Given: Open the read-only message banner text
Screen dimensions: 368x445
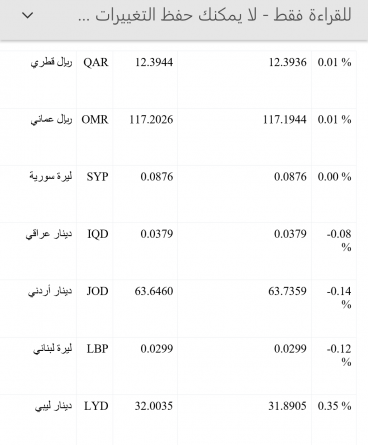Looking at the screenshot, I should (x=215, y=15).
